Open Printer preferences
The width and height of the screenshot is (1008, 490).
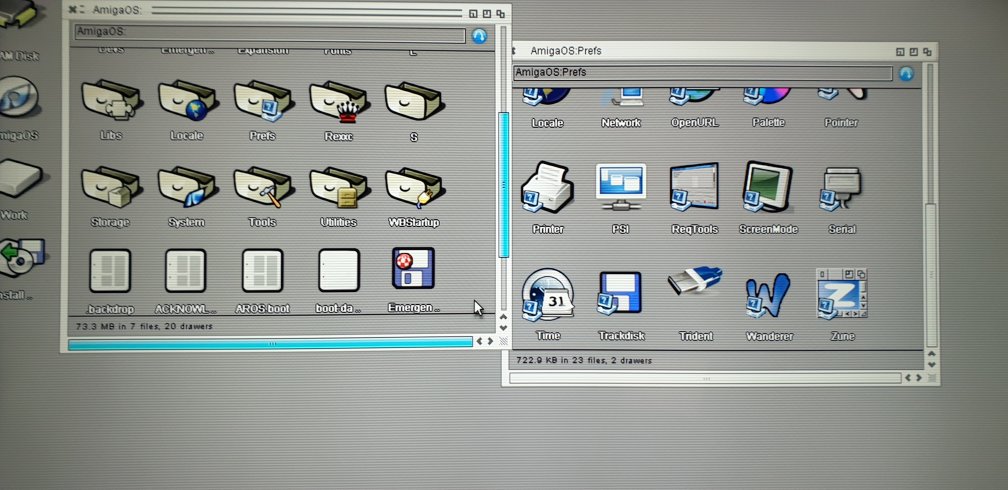click(547, 188)
